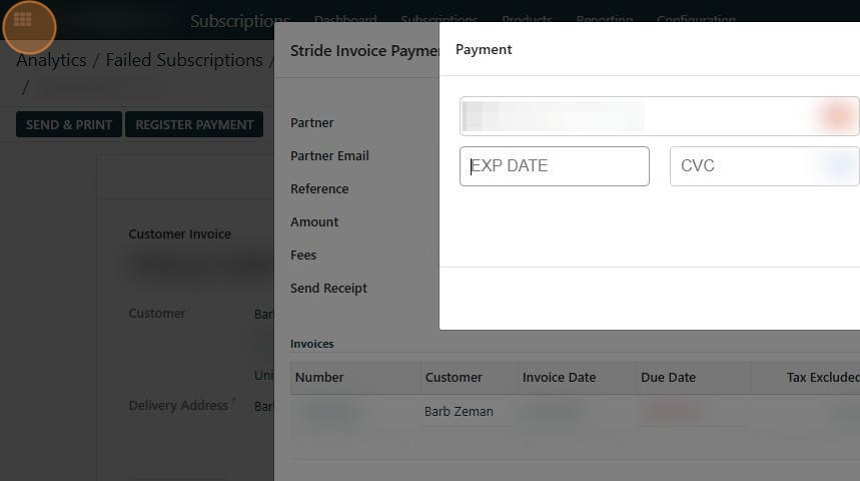860x481 pixels.
Task: Click the EXP DATE input field
Action: coord(554,166)
